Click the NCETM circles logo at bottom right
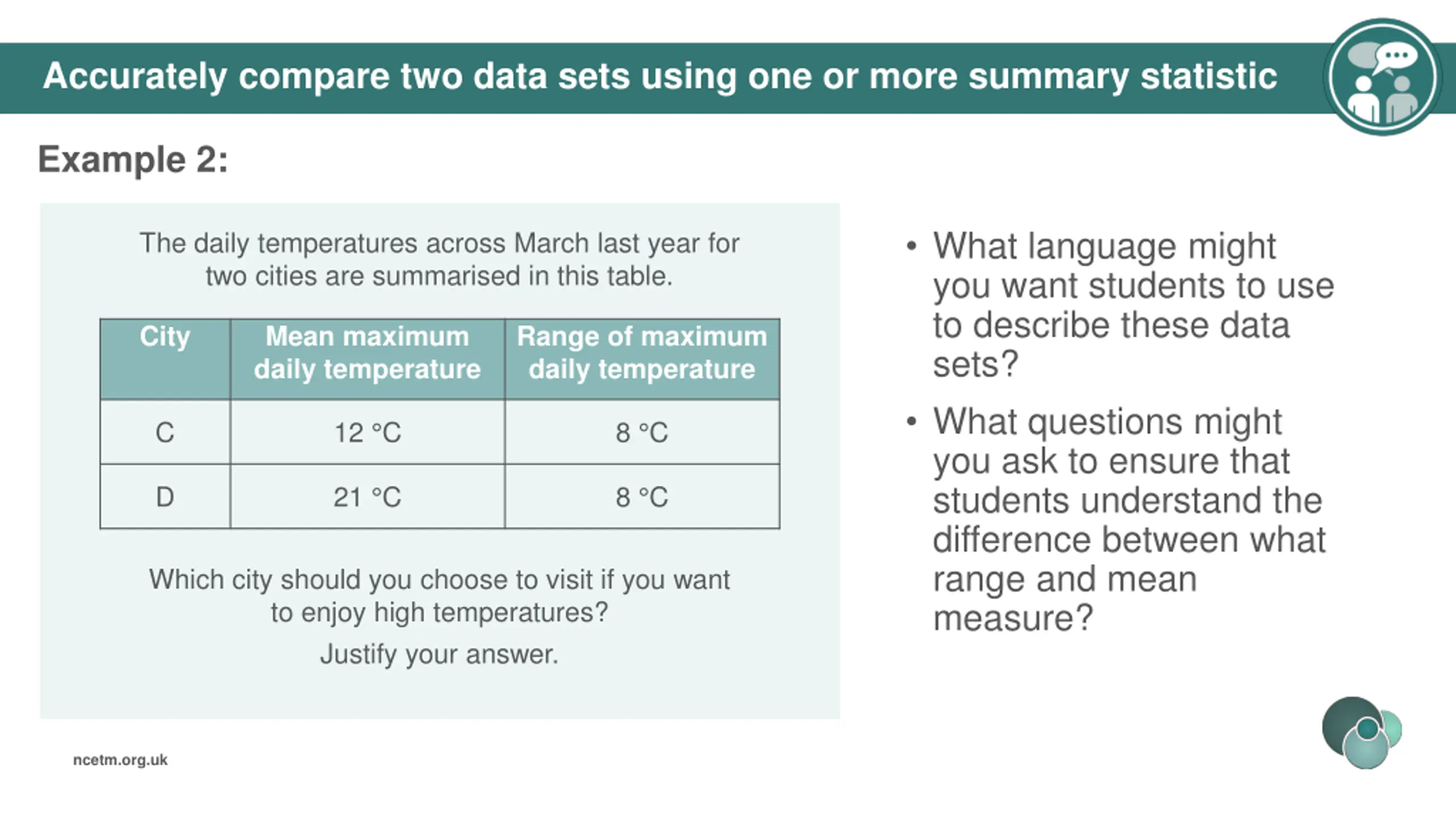Viewport: 1456px width, 819px height. [x=1362, y=733]
